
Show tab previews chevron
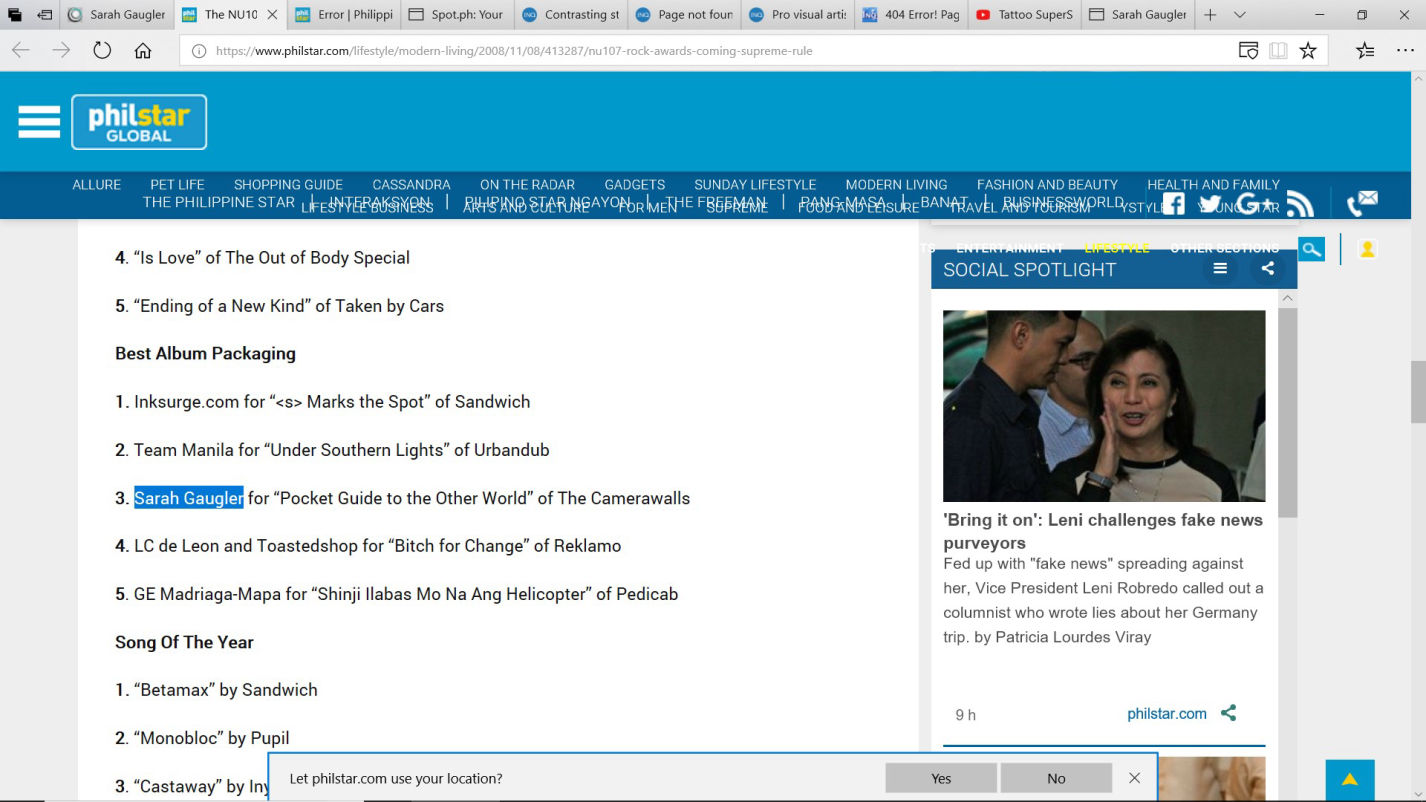click(x=1240, y=15)
